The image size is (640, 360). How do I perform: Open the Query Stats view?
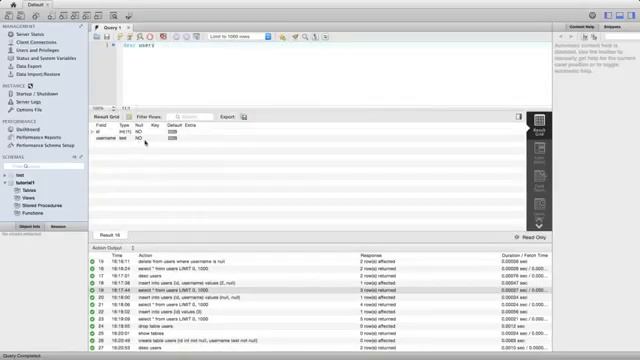coord(539,207)
